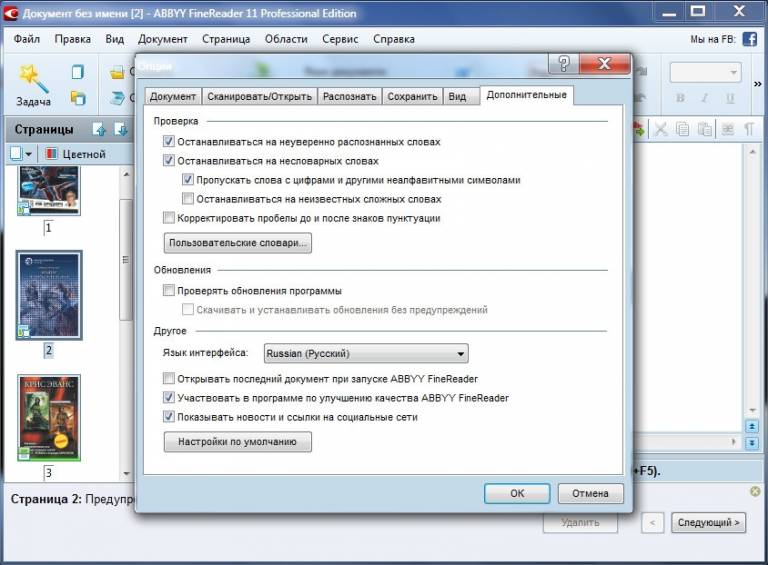Switch to Сканировать/Открыть tab
The height and width of the screenshot is (565, 768).
coord(259,96)
